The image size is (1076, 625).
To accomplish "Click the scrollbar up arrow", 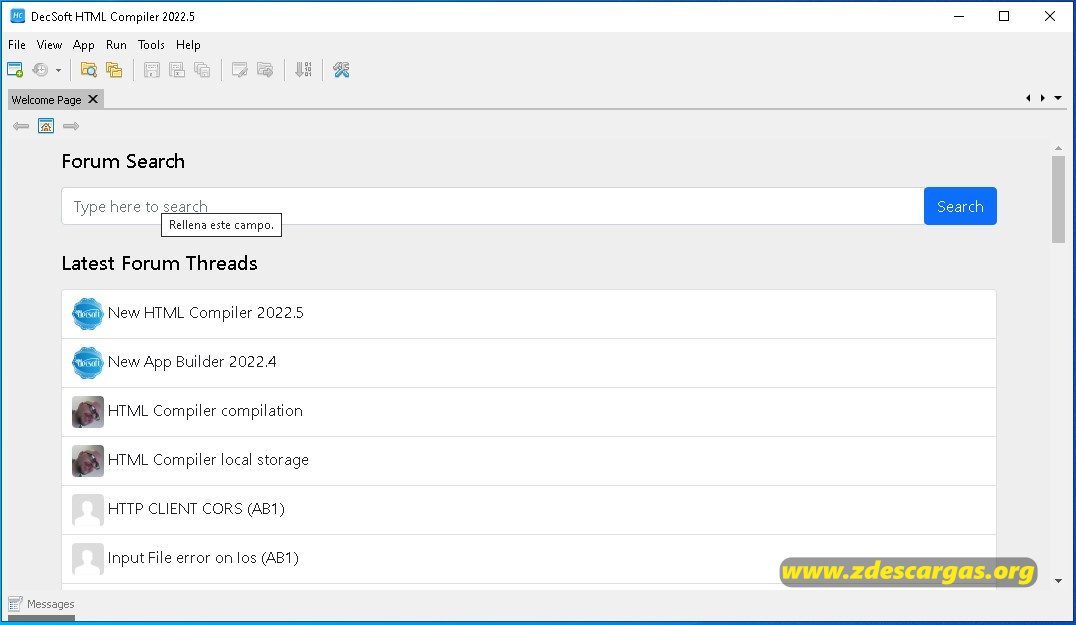I will (1058, 148).
